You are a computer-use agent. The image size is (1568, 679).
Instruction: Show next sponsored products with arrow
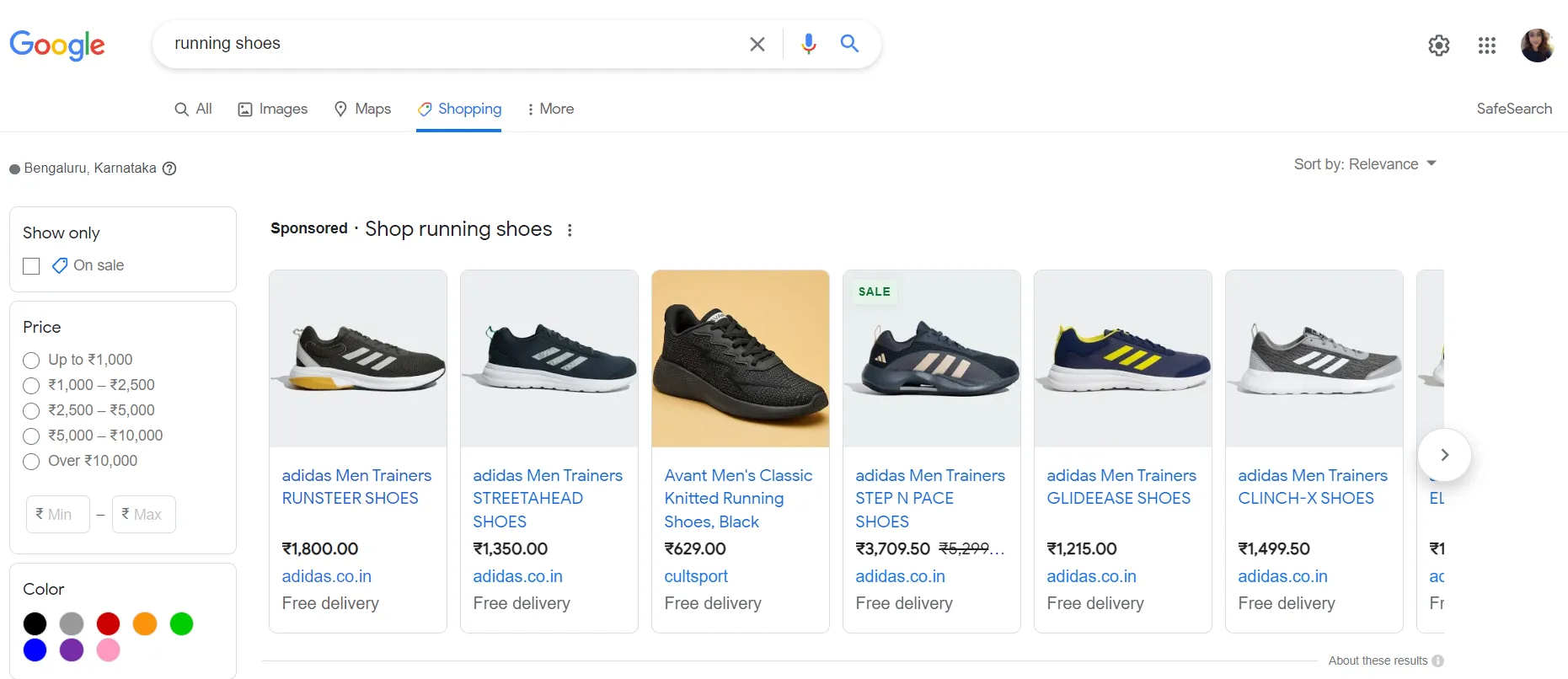[x=1444, y=455]
